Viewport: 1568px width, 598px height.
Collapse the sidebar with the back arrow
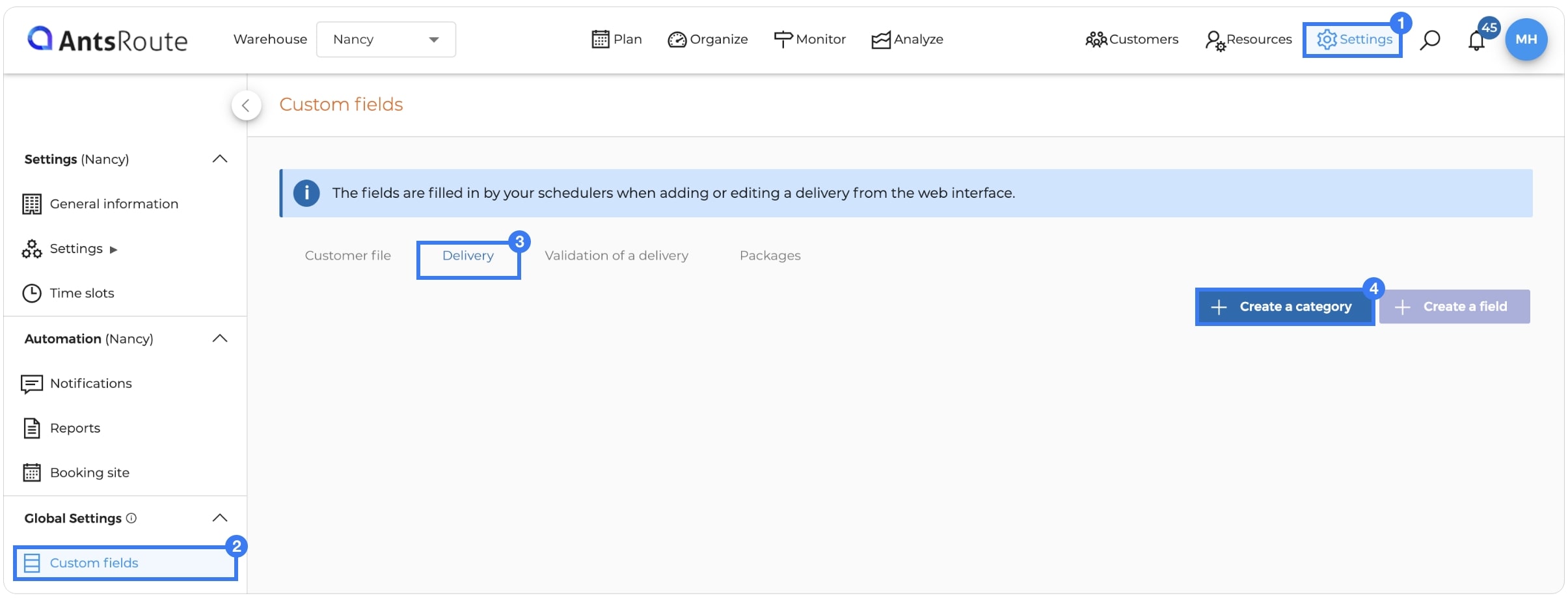click(246, 105)
